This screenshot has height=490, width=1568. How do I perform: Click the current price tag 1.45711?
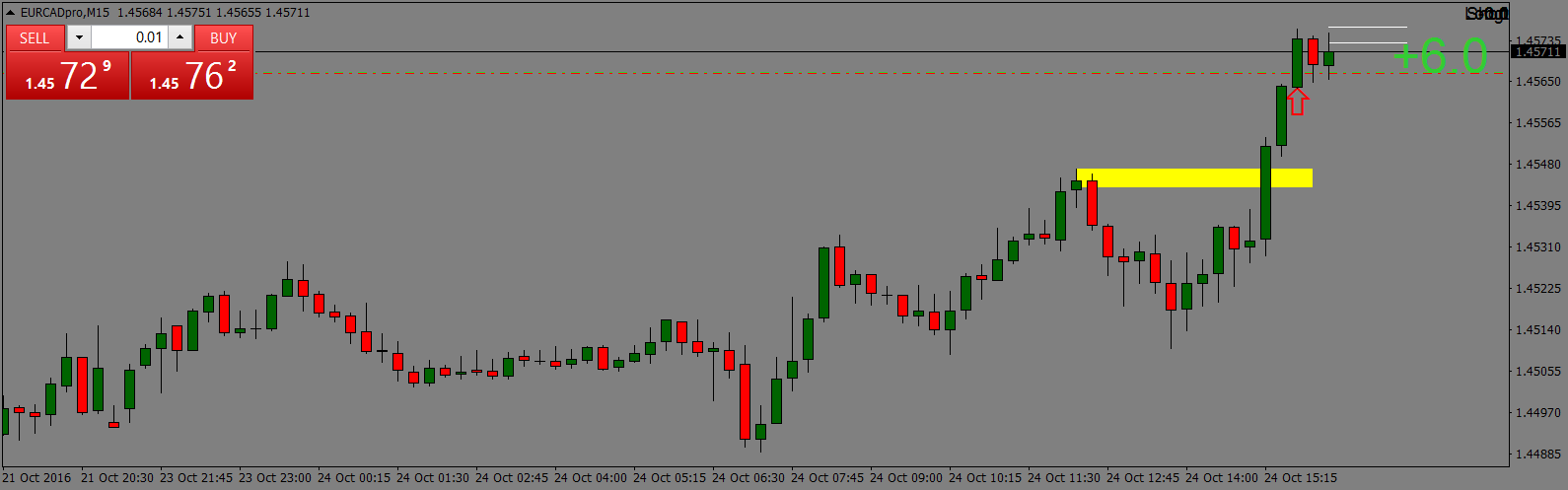1538,51
